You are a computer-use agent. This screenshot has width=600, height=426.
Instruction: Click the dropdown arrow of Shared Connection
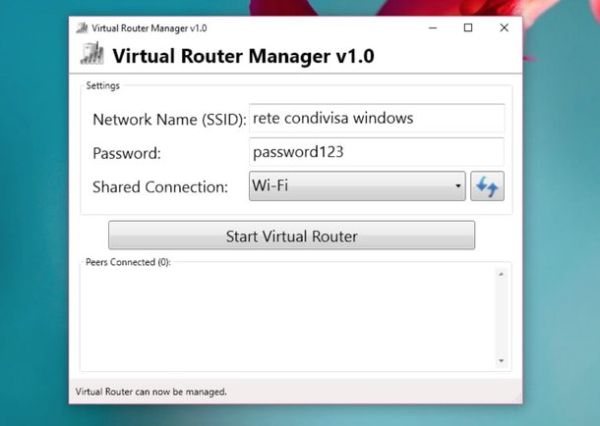pyautogui.click(x=458, y=186)
